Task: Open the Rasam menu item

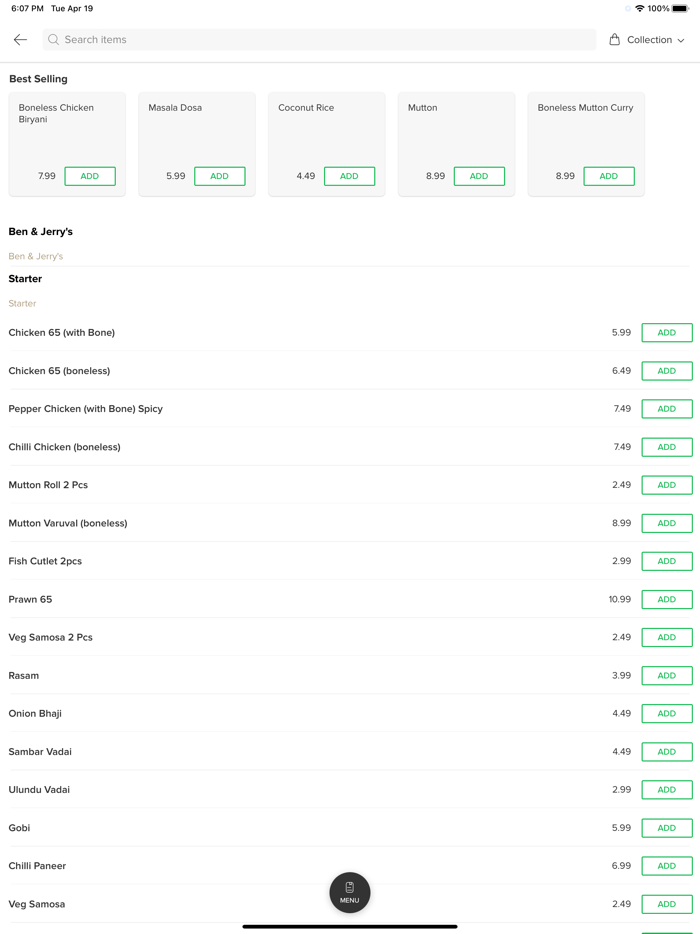Action: click(24, 676)
